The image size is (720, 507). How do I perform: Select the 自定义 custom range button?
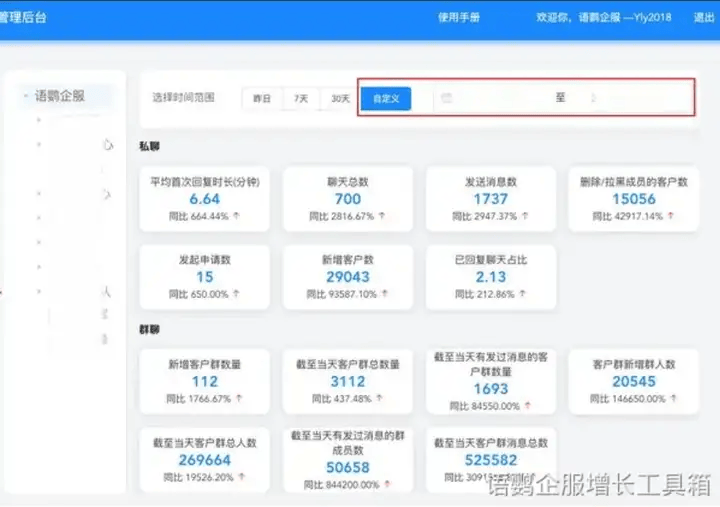(385, 98)
